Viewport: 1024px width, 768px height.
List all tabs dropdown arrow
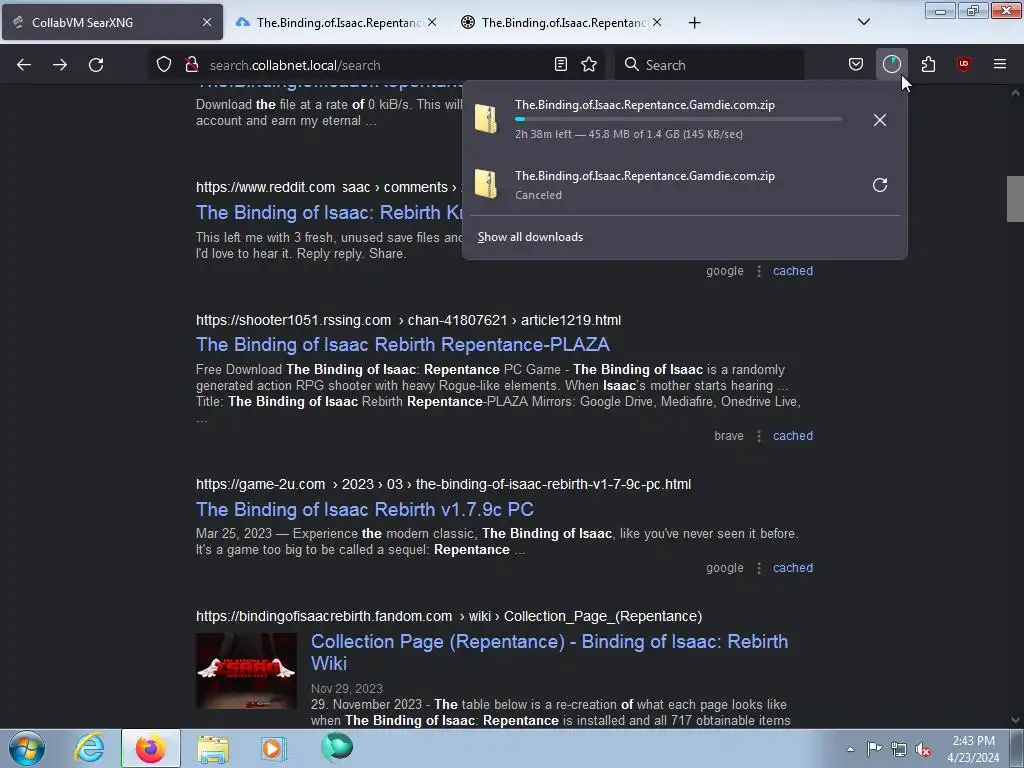coord(863,22)
